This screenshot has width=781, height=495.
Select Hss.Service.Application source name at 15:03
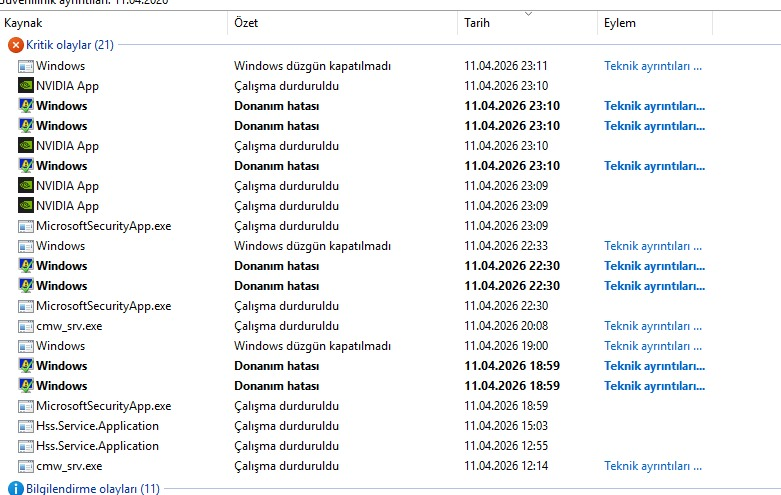97,426
